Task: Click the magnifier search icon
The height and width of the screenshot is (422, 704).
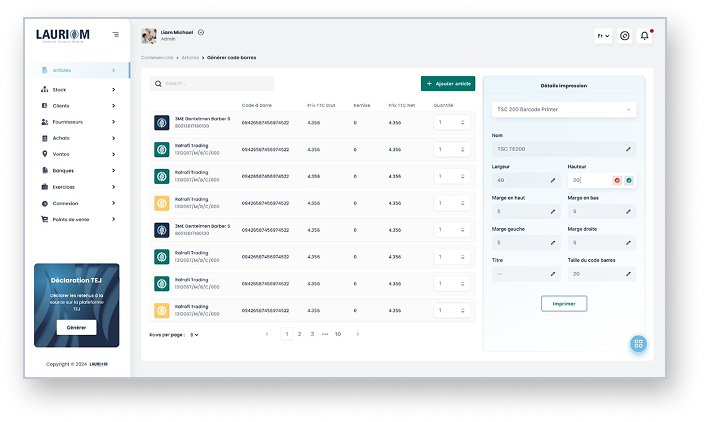Action: [x=158, y=84]
